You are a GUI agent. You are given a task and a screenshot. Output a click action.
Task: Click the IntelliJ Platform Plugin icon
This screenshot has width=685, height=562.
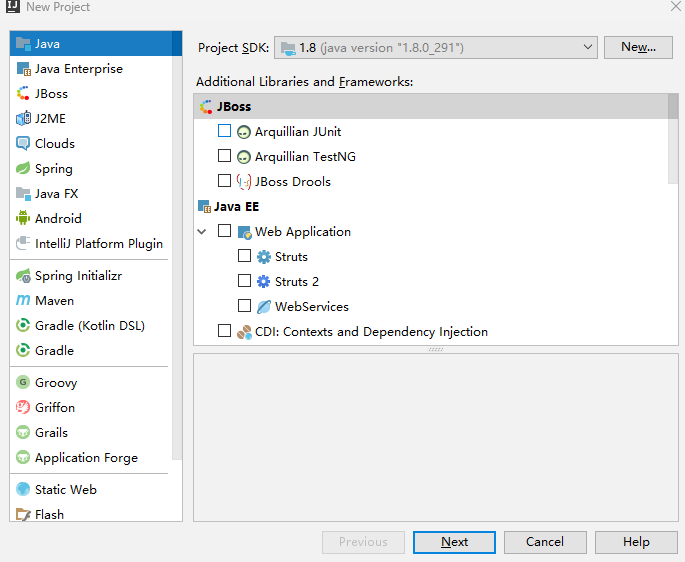pos(23,243)
